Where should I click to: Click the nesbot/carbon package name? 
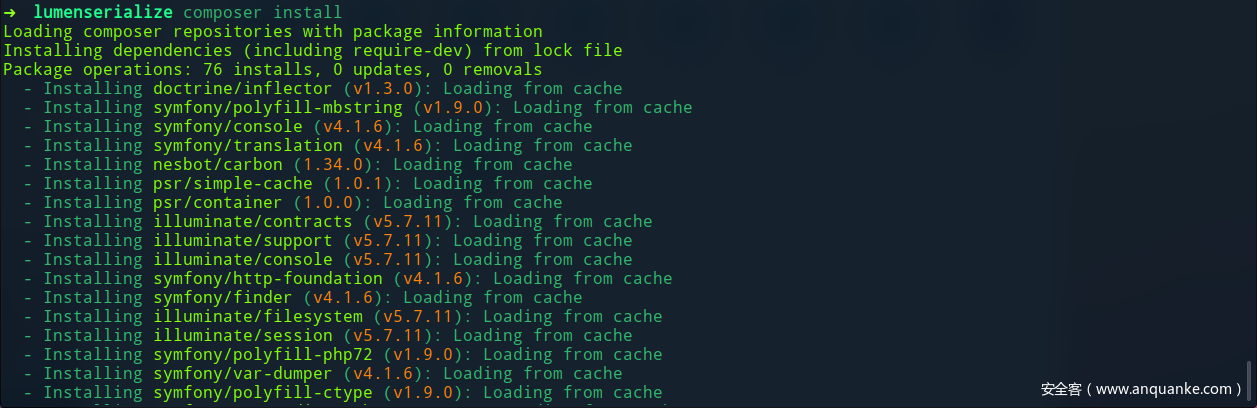tap(217, 165)
